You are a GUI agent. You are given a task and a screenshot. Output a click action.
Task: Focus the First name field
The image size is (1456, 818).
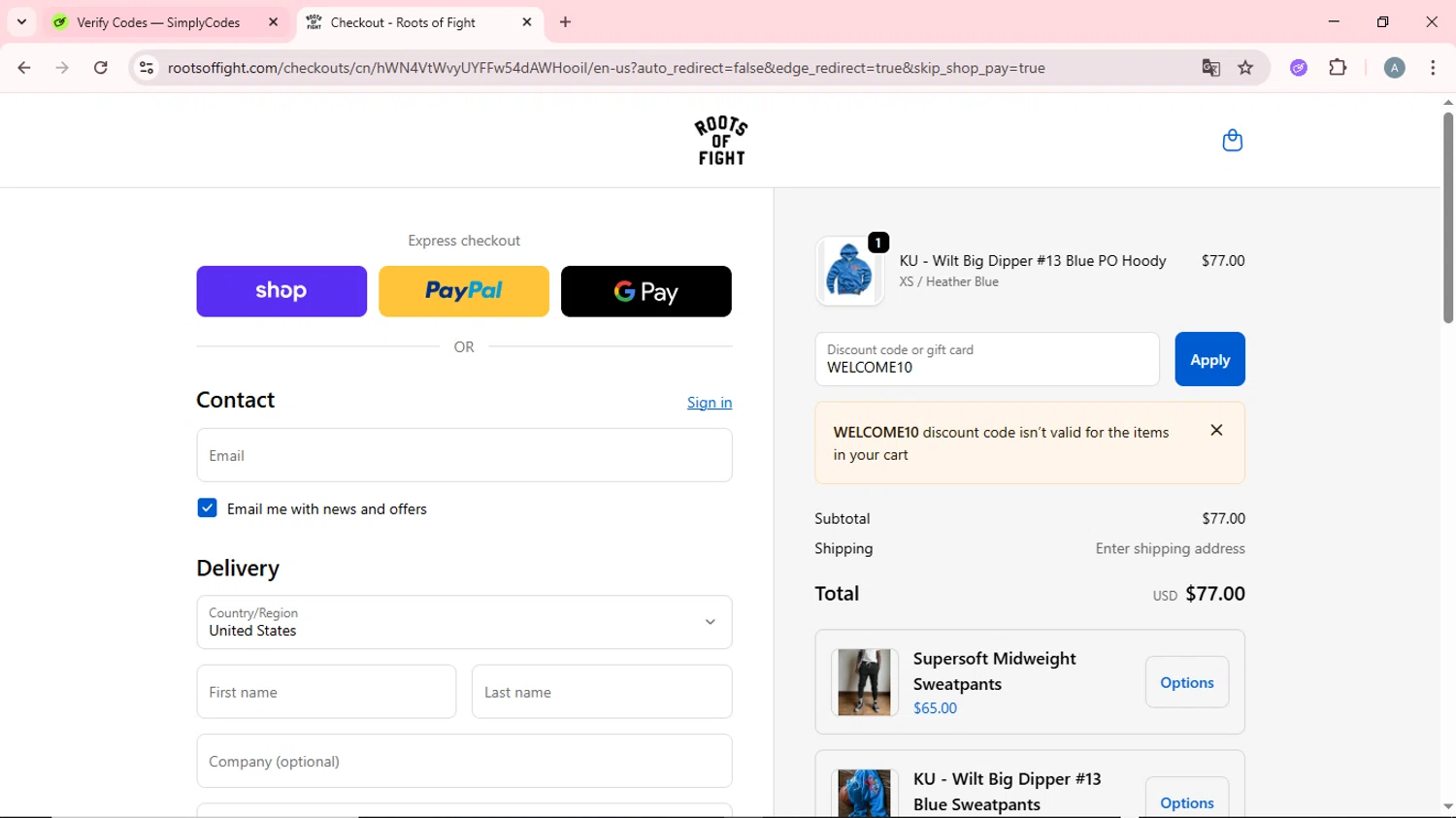click(326, 692)
